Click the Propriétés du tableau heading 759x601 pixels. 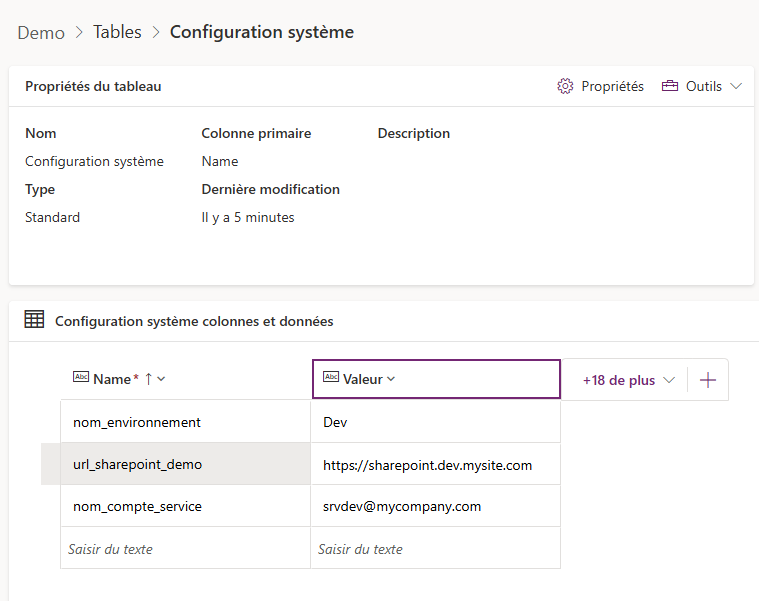(x=93, y=86)
